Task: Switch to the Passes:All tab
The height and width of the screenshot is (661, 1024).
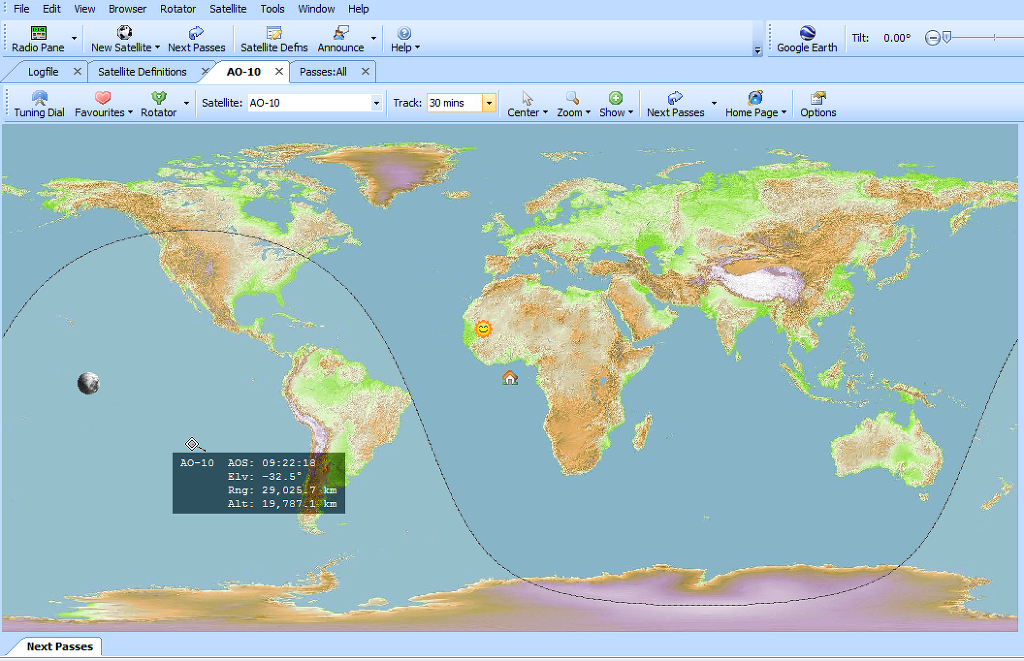Action: point(323,72)
